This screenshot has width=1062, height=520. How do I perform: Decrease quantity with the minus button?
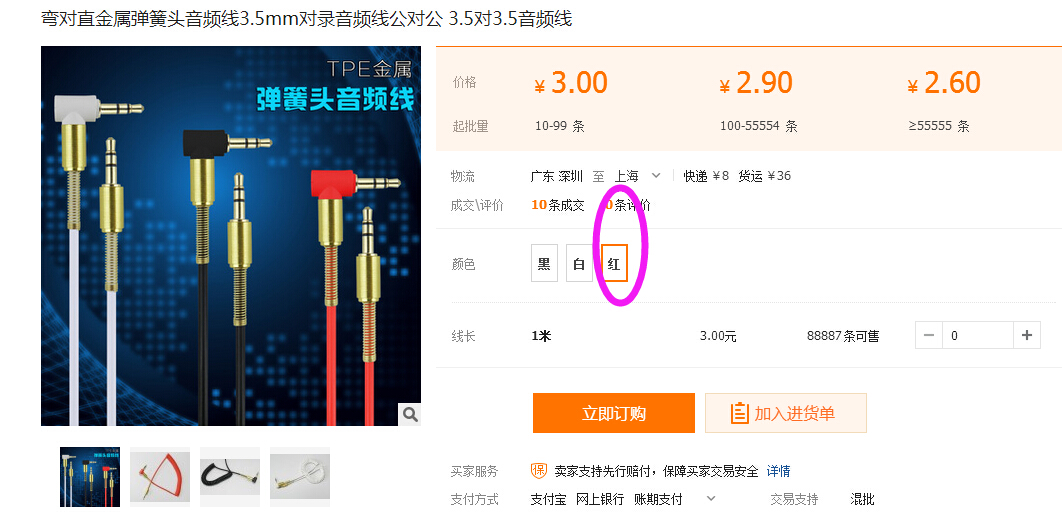tap(929, 335)
